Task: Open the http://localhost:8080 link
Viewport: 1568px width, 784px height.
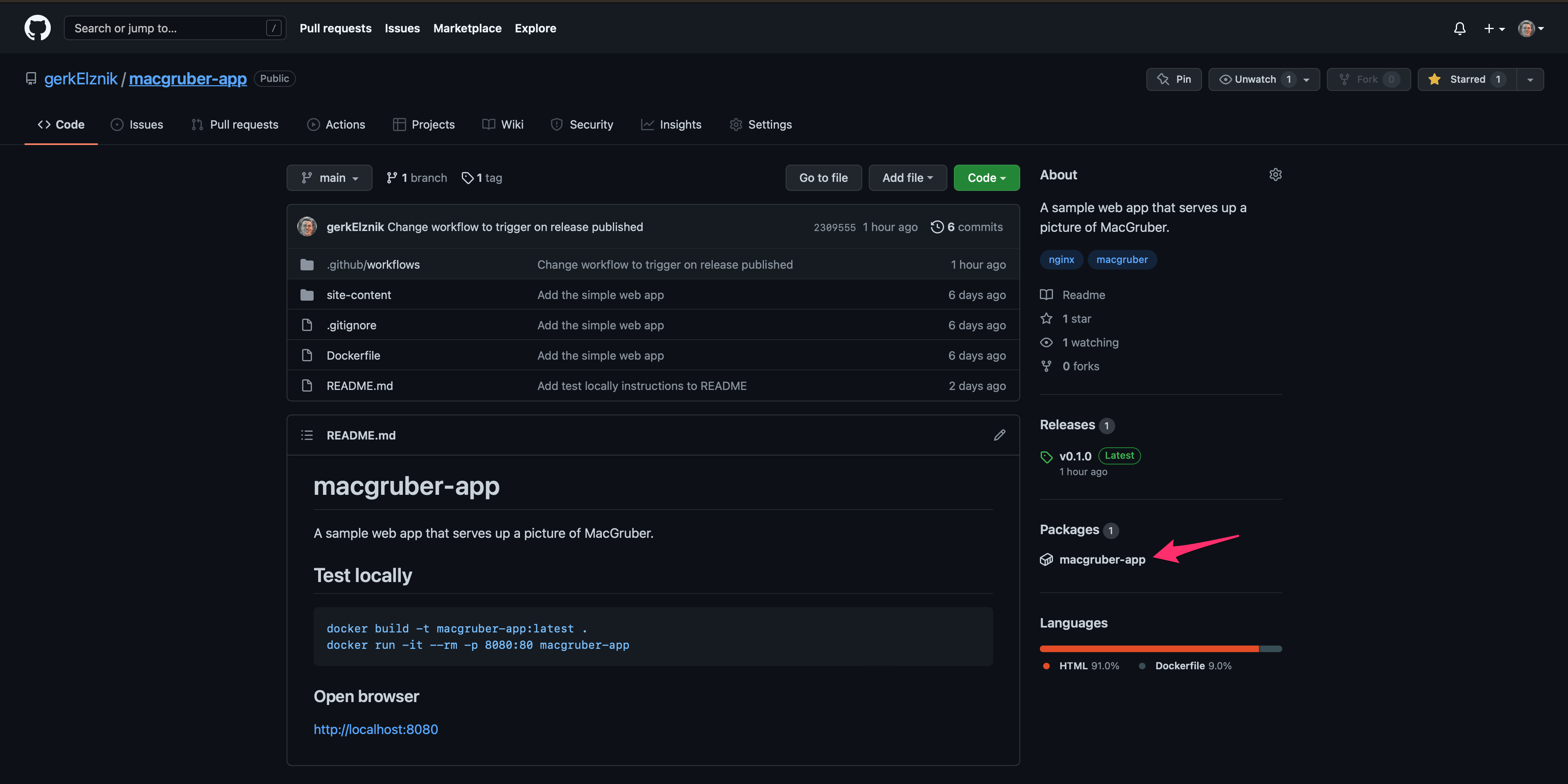Action: pyautogui.click(x=375, y=729)
